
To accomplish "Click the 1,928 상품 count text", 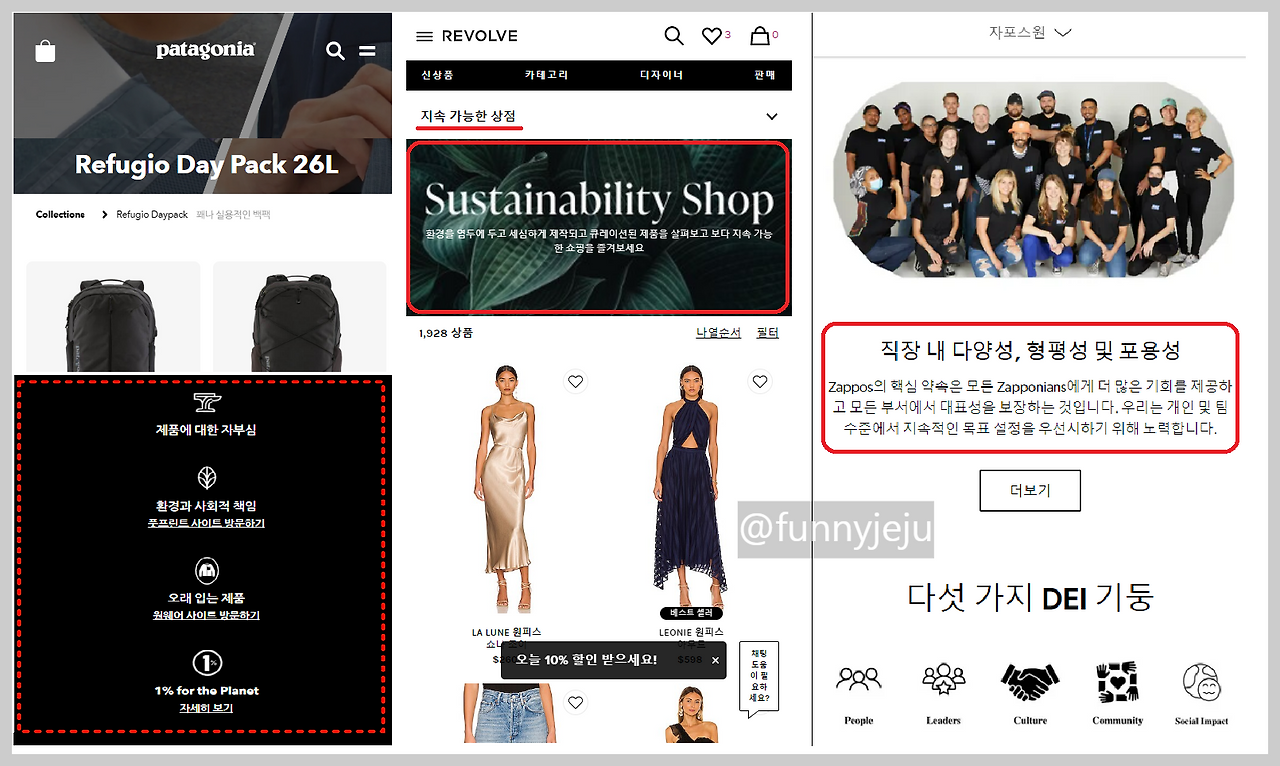I will pos(446,333).
